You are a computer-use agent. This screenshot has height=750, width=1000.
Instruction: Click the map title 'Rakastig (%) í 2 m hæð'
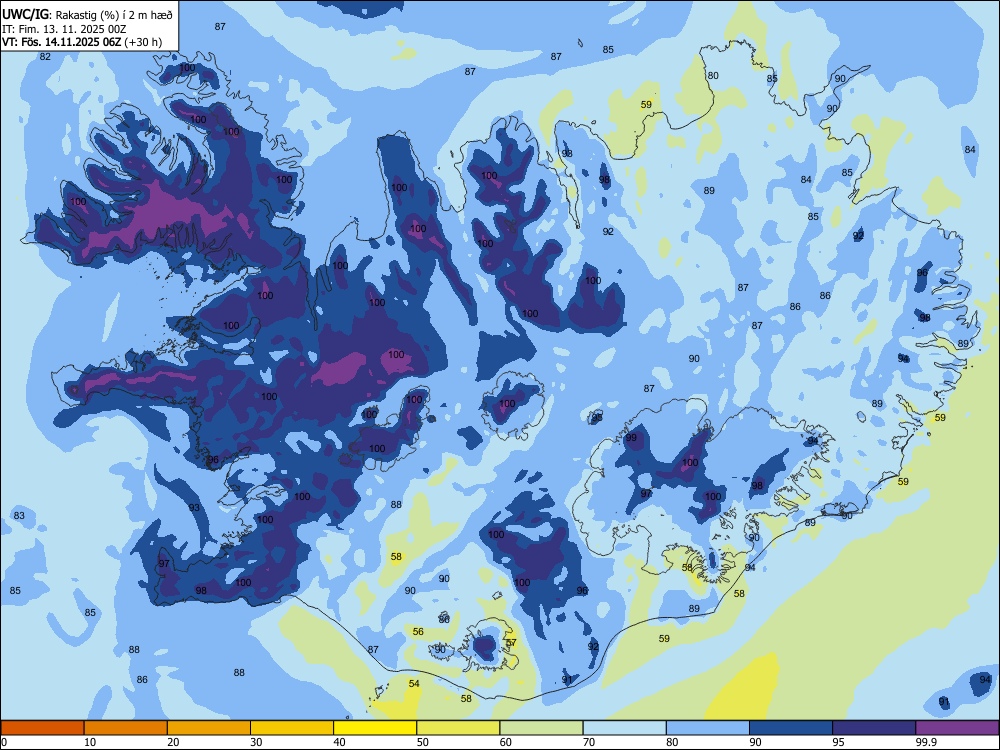pos(114,14)
